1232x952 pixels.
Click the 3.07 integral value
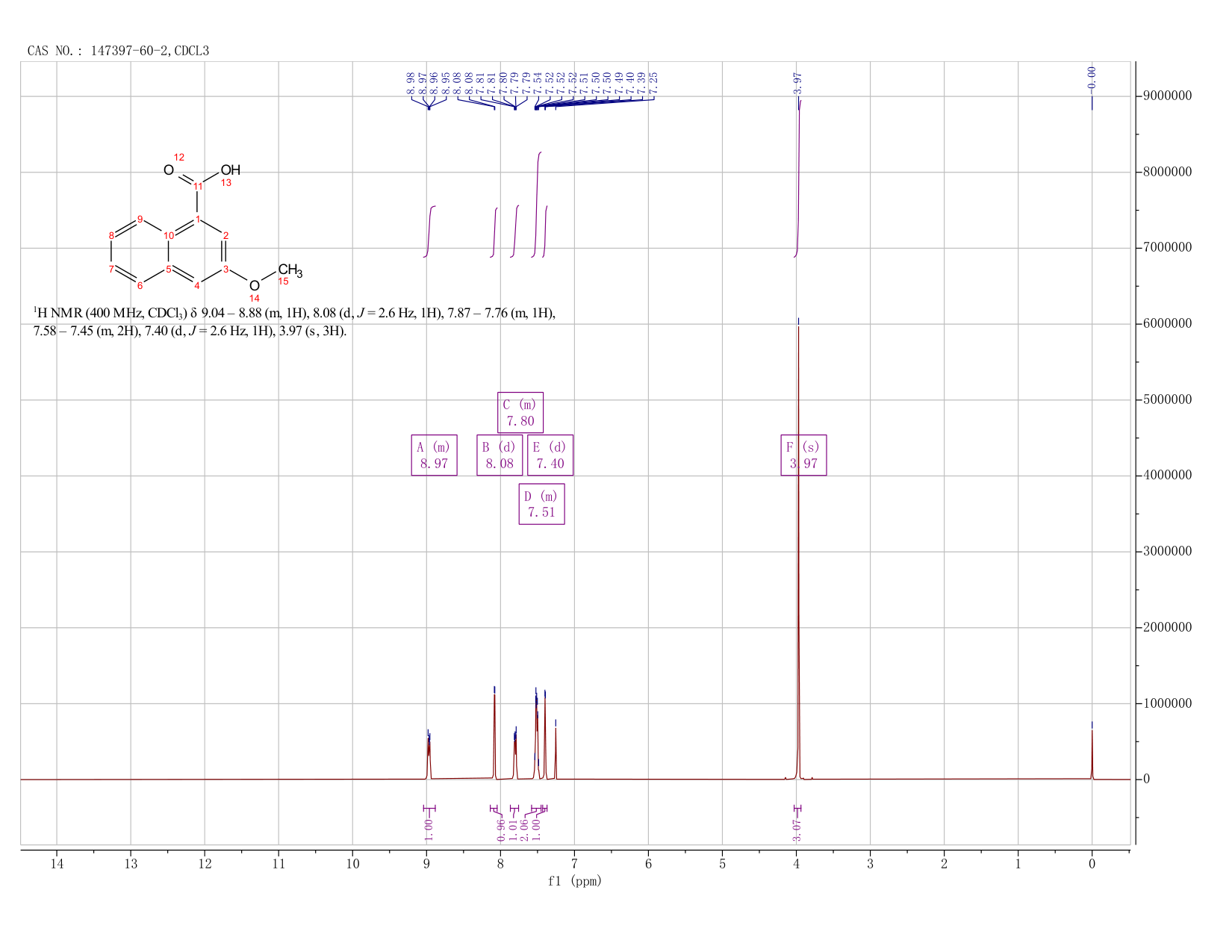pos(797,830)
